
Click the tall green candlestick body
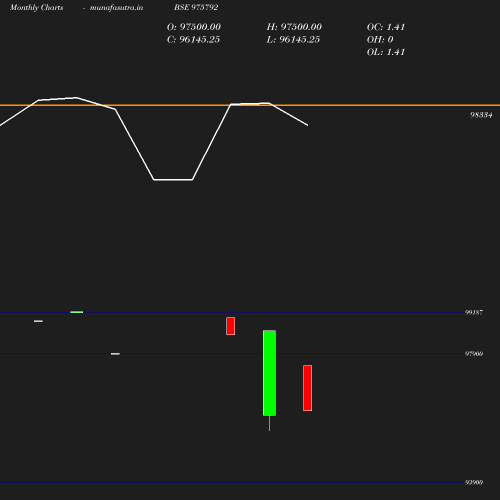click(x=269, y=373)
